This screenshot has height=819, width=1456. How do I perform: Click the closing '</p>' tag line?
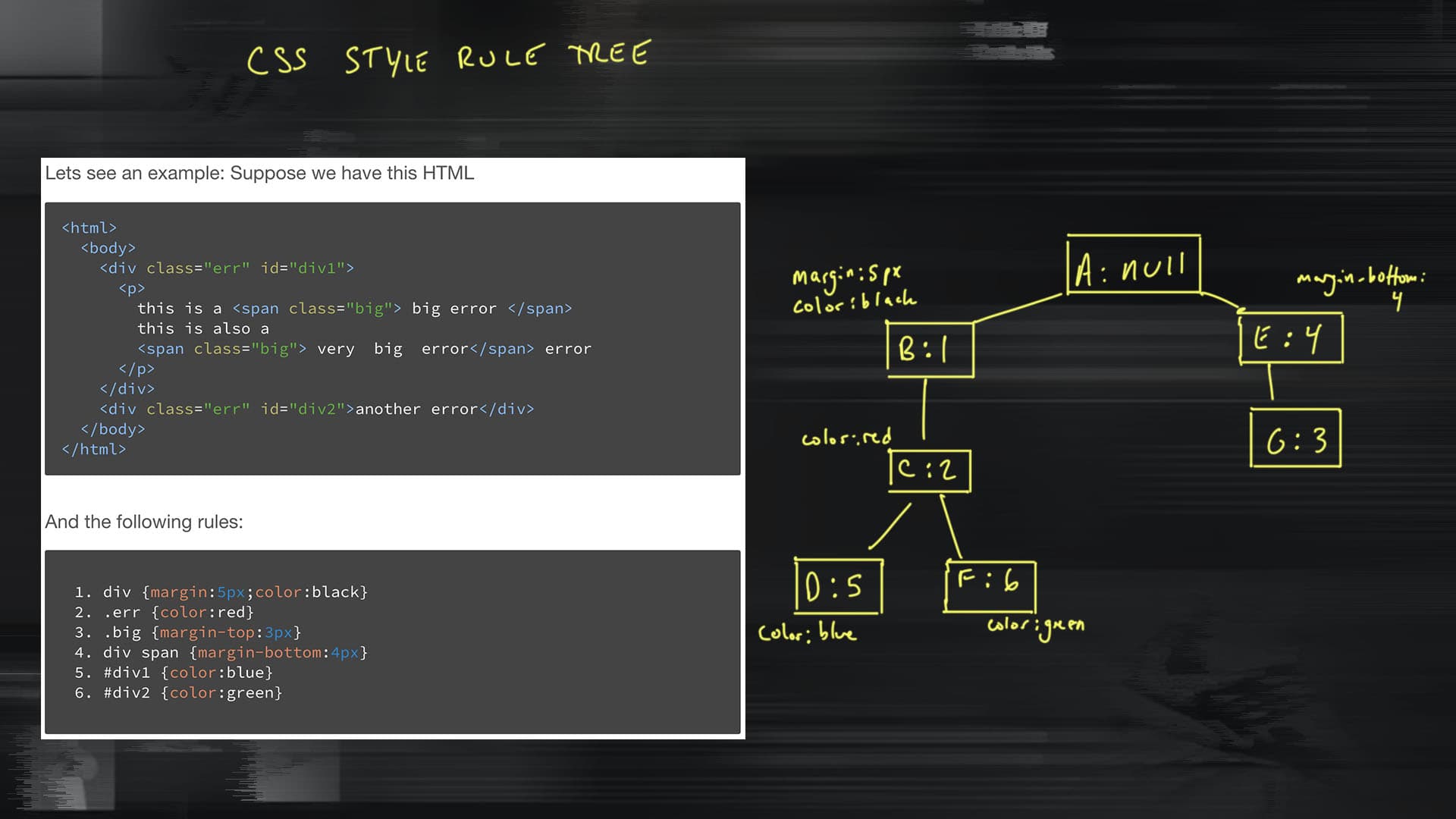[x=136, y=369]
